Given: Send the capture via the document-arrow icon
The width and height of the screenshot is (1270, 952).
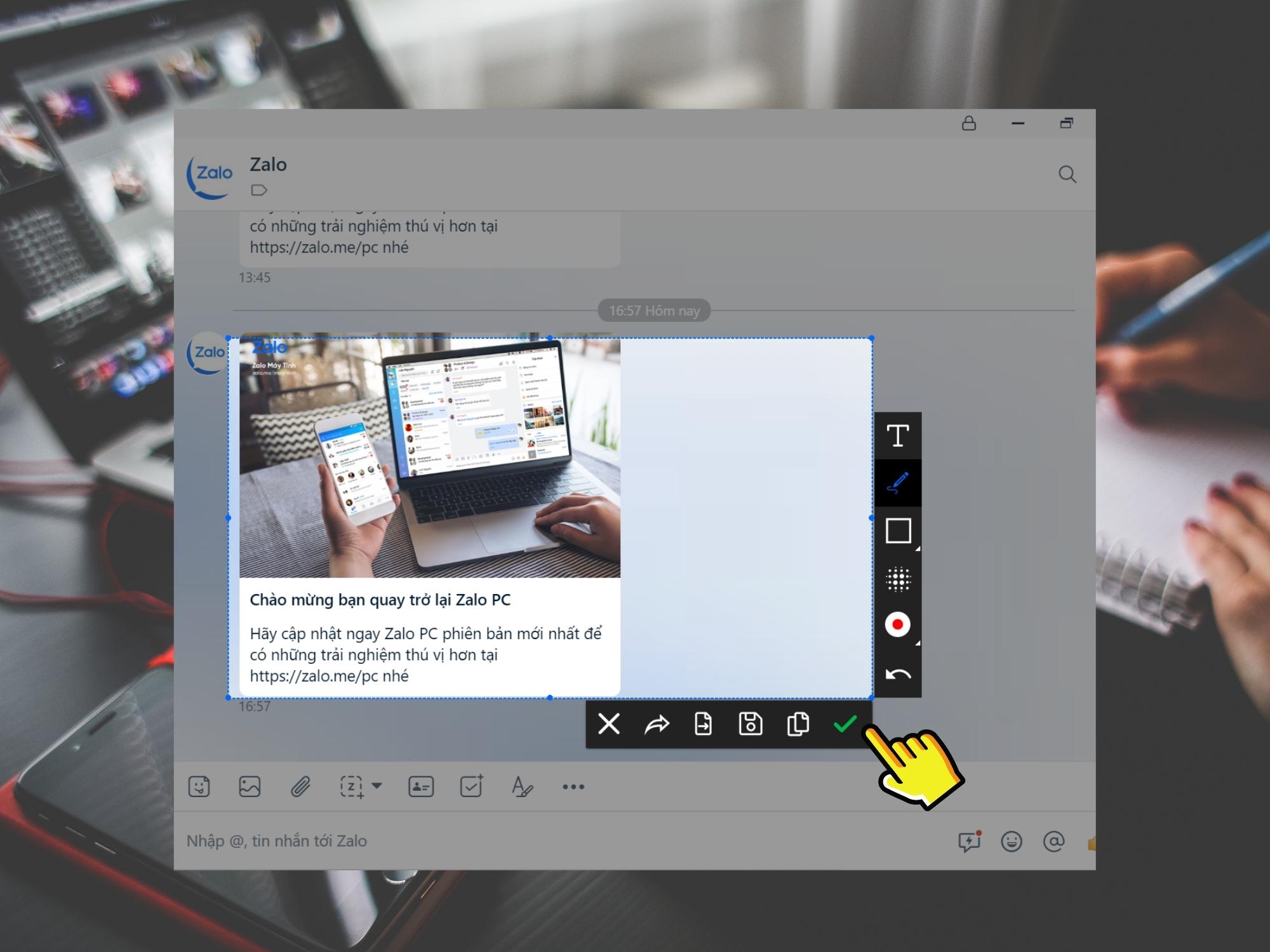Looking at the screenshot, I should [x=704, y=724].
